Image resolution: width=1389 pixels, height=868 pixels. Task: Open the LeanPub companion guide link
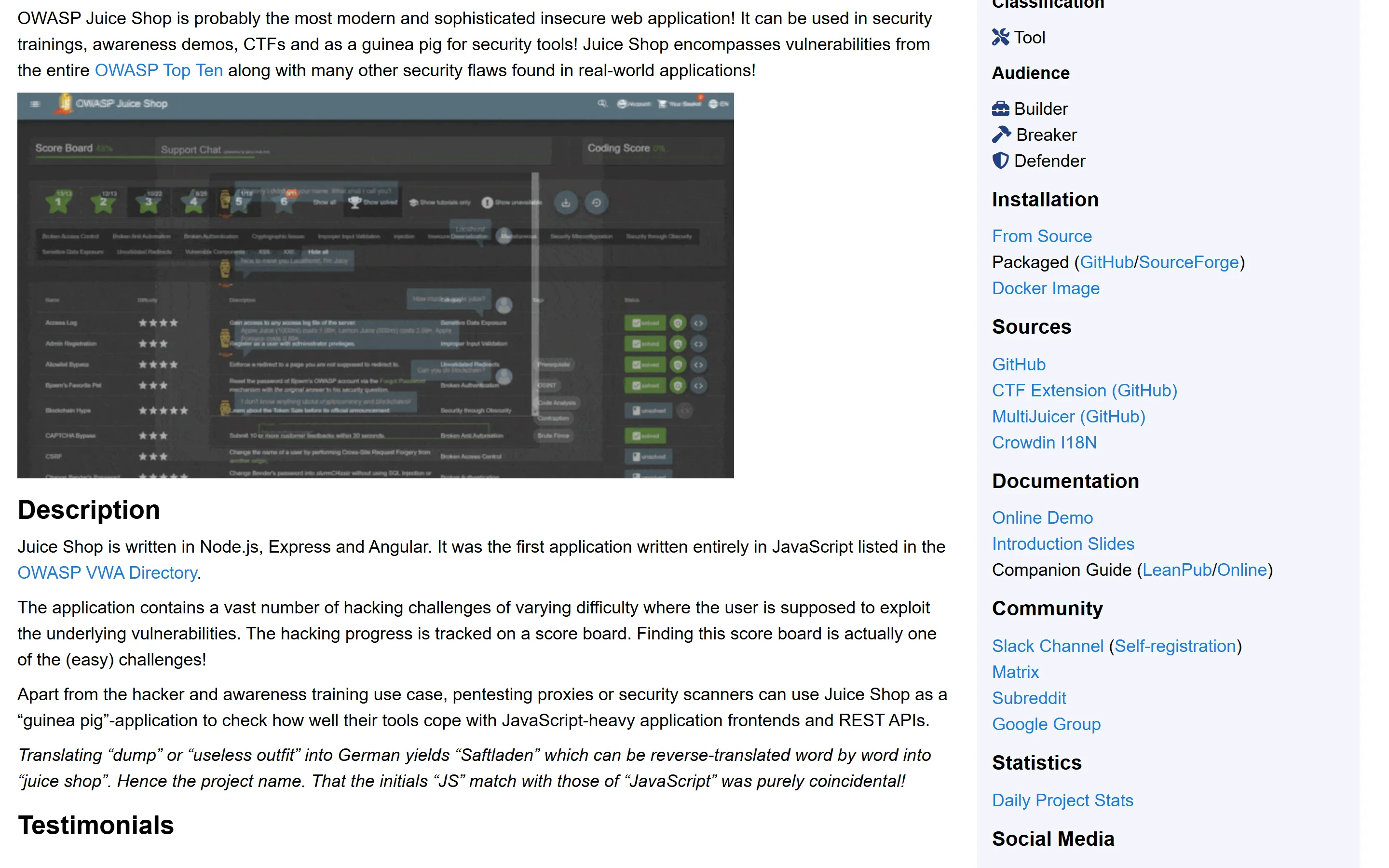pyautogui.click(x=1177, y=570)
